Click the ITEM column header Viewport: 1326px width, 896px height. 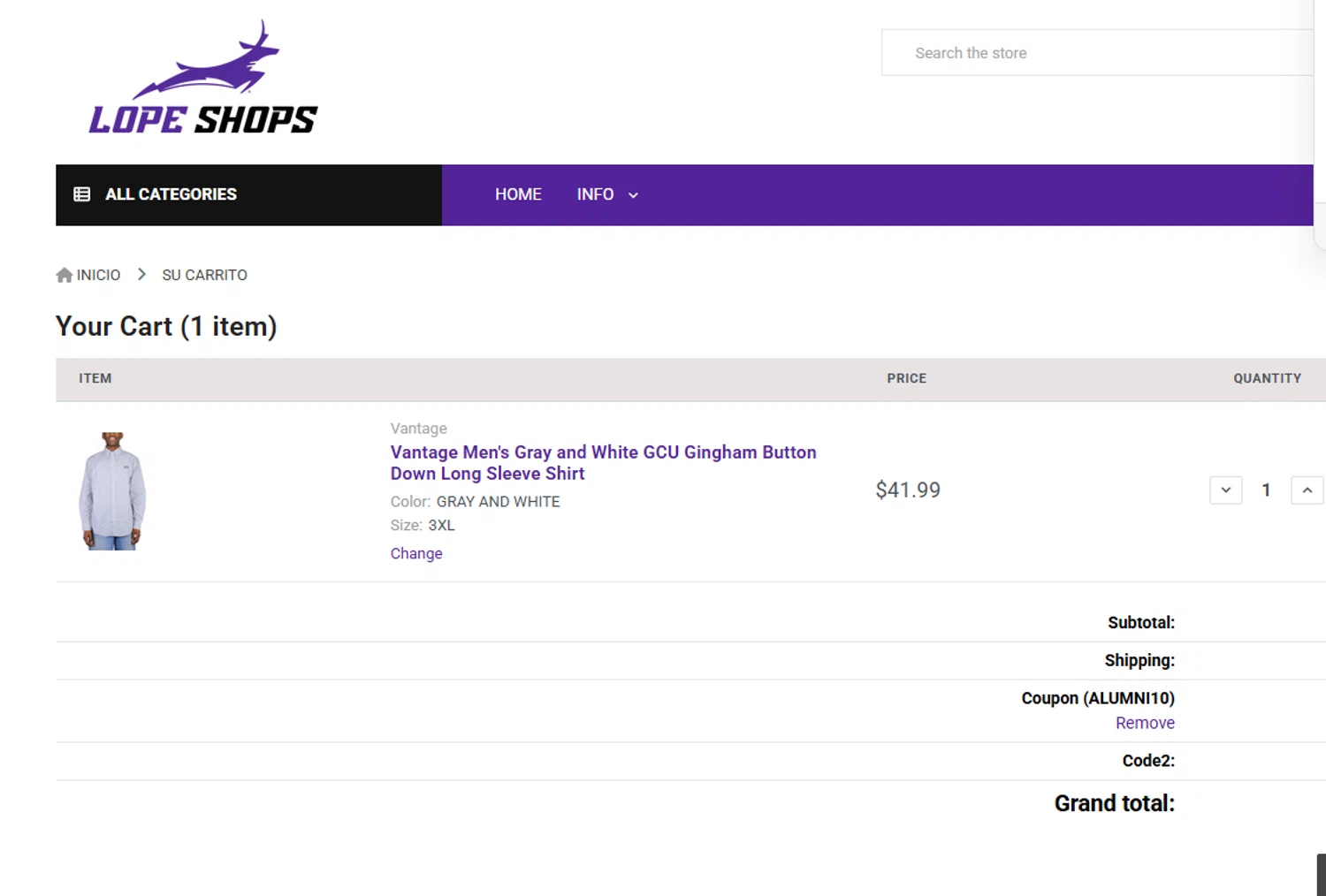tap(95, 378)
